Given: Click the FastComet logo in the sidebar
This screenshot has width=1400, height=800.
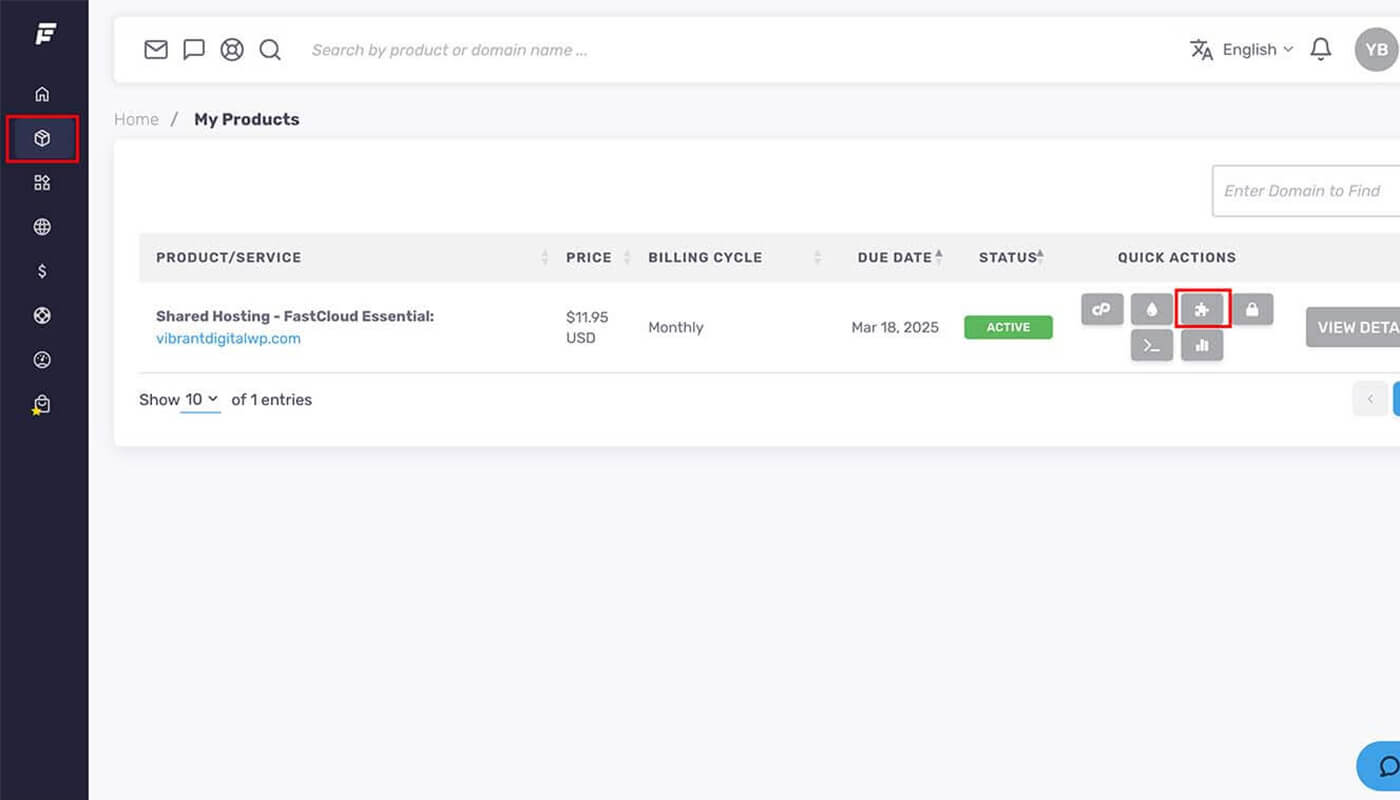Looking at the screenshot, I should coord(45,34).
